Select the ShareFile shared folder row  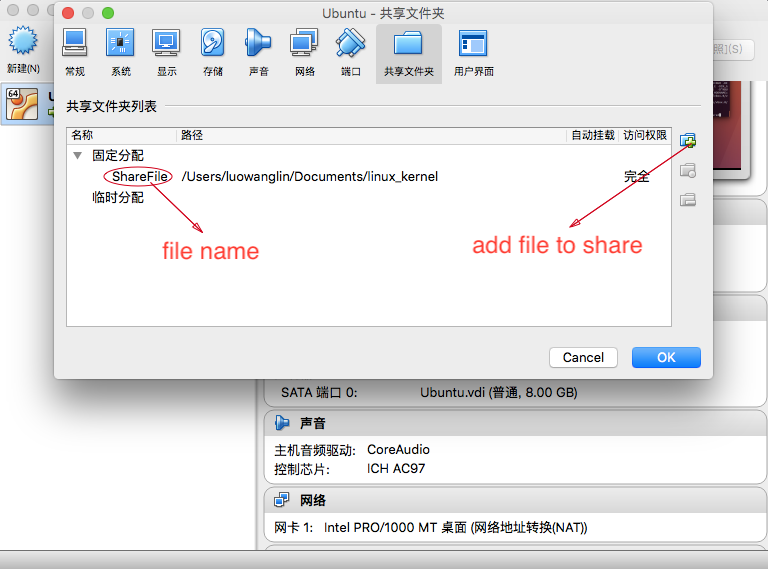[x=369, y=176]
